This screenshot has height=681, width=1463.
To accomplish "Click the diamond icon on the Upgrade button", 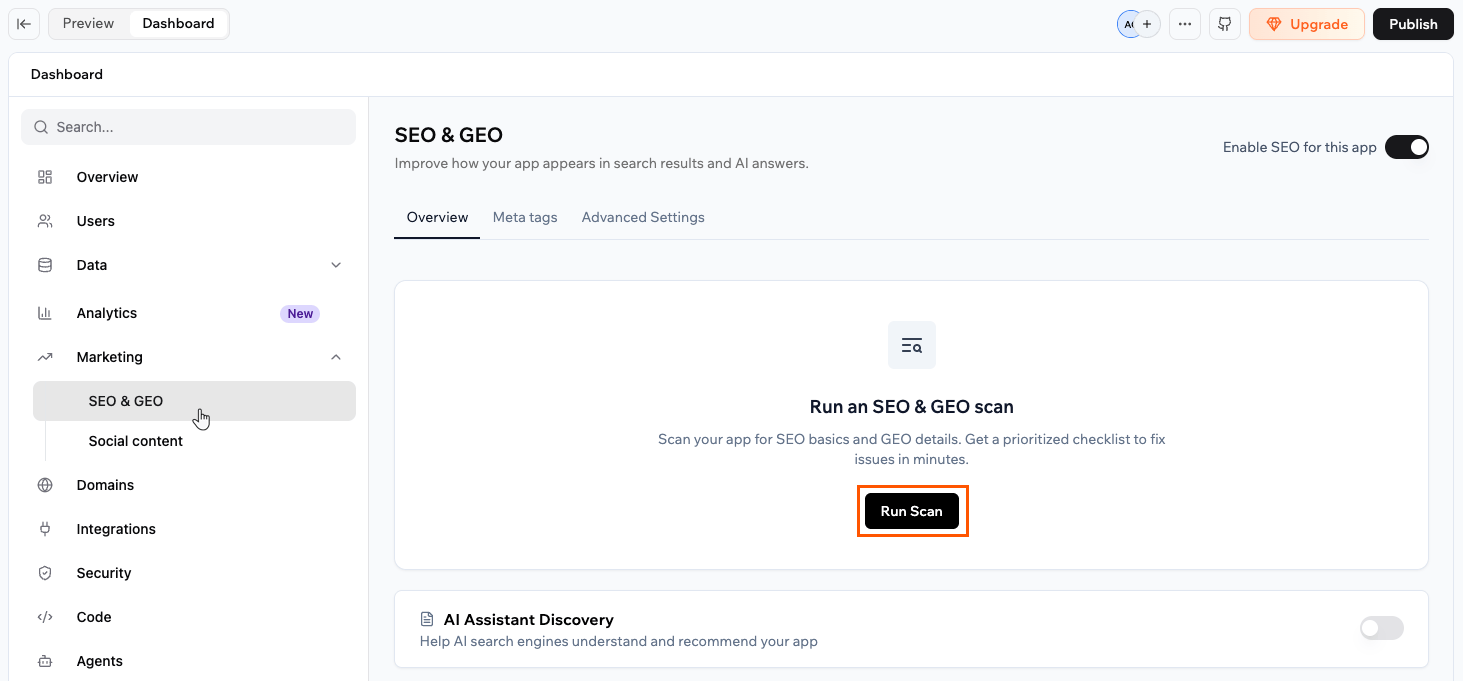I will pyautogui.click(x=1274, y=24).
